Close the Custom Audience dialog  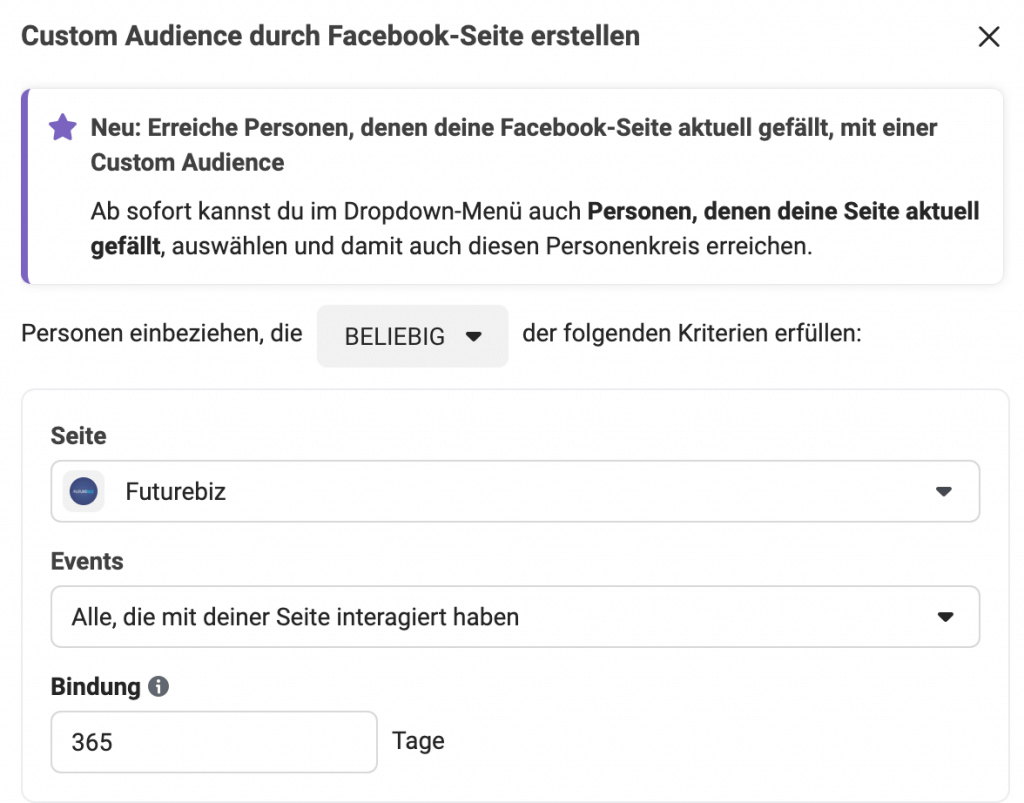point(989,37)
